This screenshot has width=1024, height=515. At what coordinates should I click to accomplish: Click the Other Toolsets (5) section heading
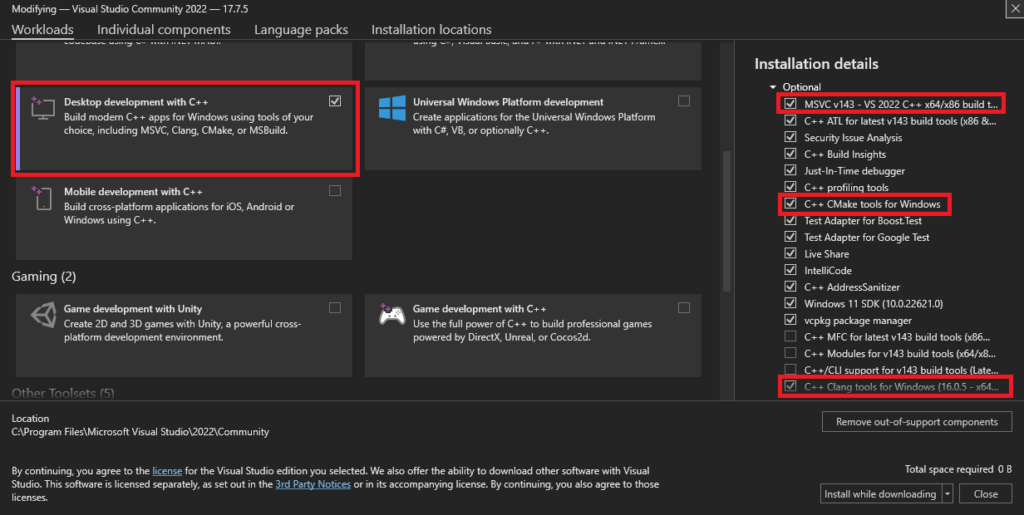(63, 393)
